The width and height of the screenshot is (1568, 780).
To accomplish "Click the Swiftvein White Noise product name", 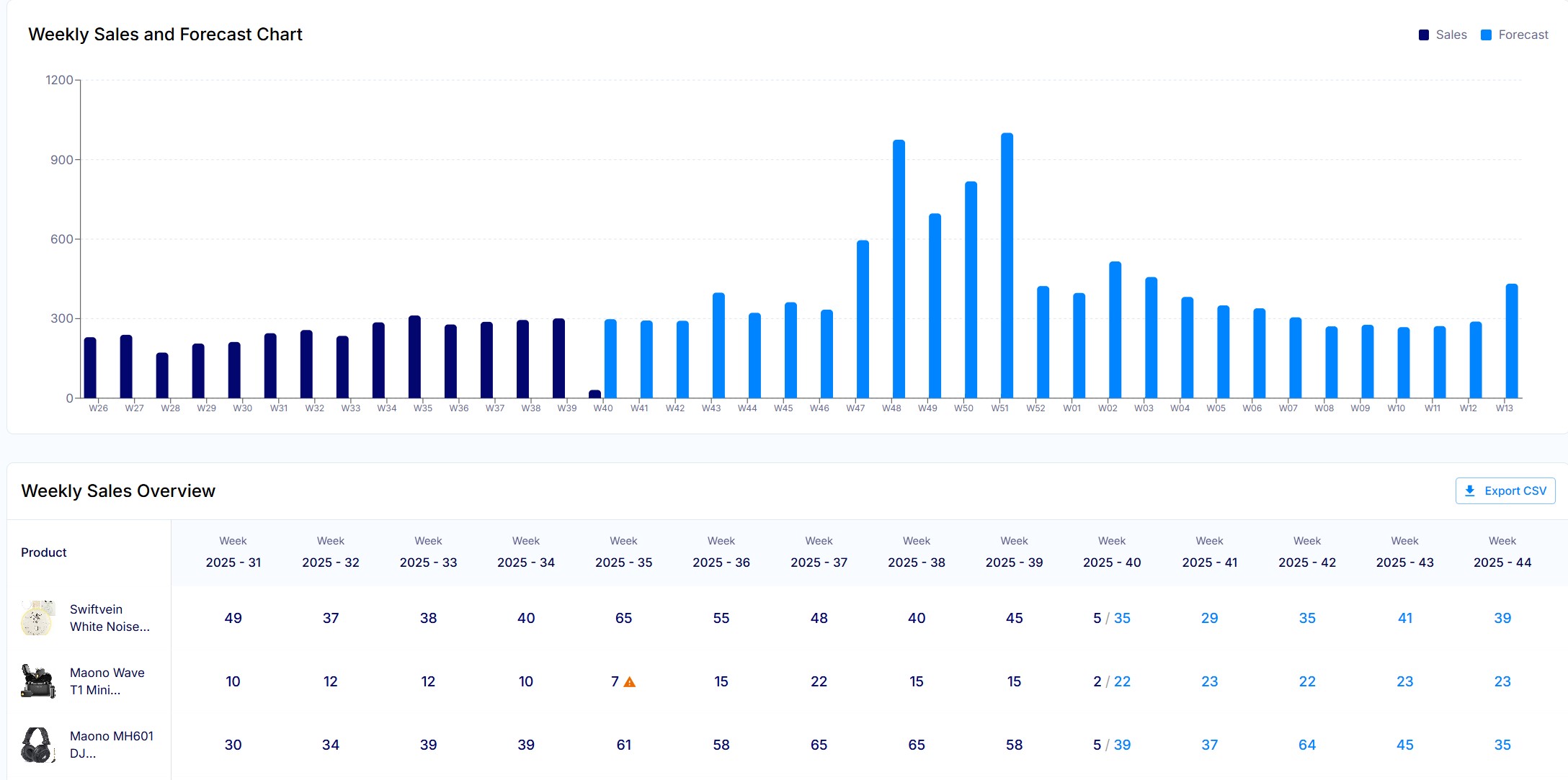I will point(110,618).
